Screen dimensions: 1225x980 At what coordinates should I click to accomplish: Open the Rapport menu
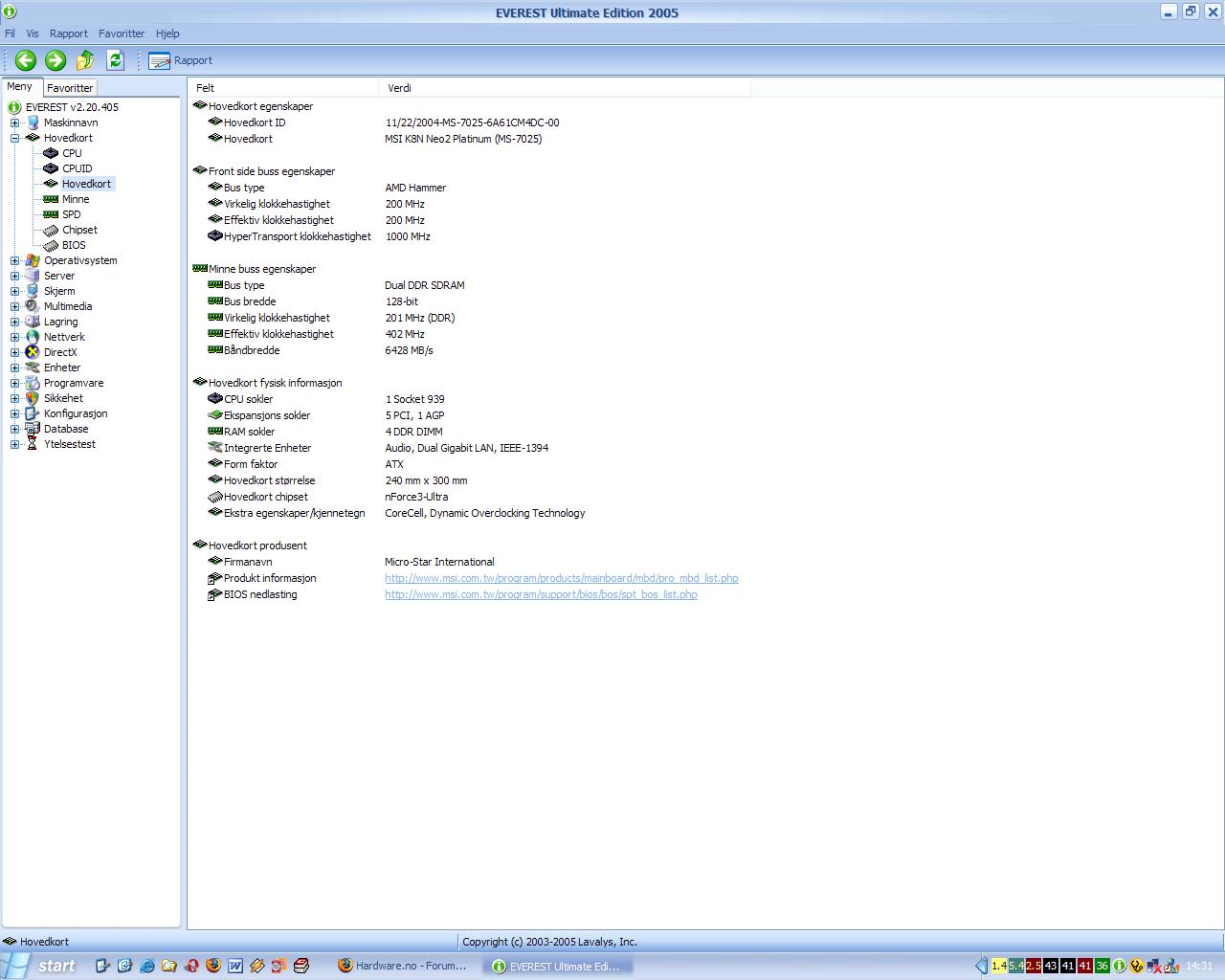point(69,33)
